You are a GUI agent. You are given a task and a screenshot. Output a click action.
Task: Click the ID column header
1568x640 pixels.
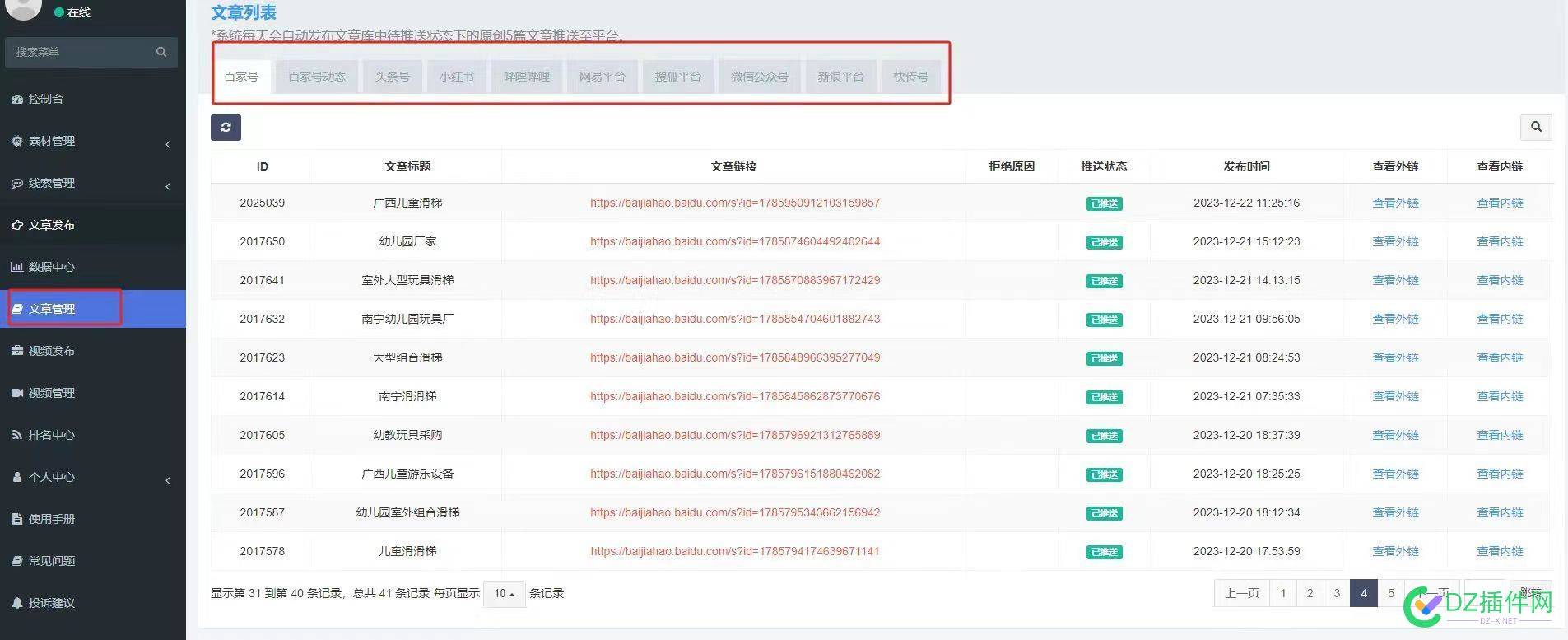(x=262, y=166)
